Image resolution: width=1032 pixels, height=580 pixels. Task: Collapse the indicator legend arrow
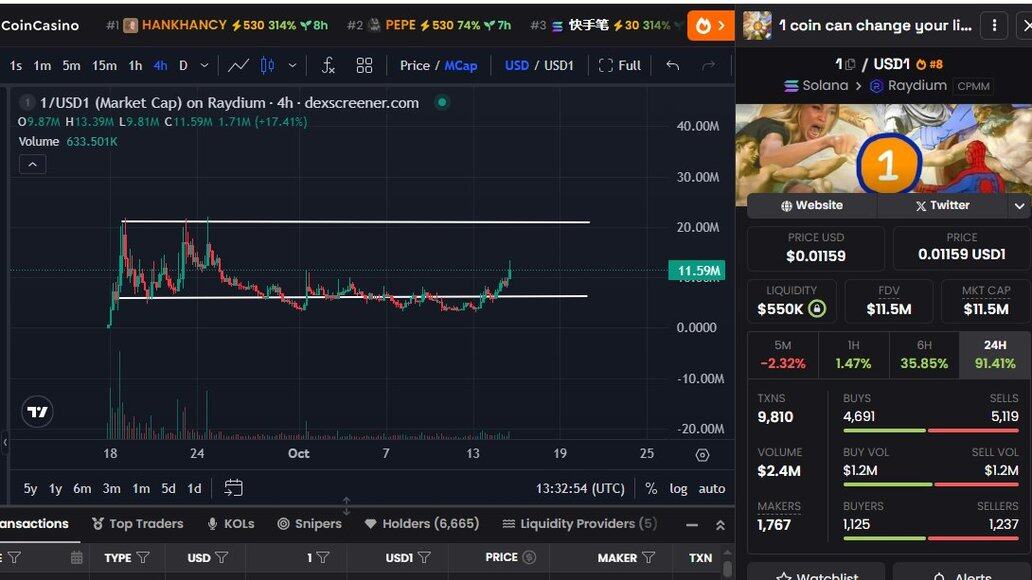(32, 164)
